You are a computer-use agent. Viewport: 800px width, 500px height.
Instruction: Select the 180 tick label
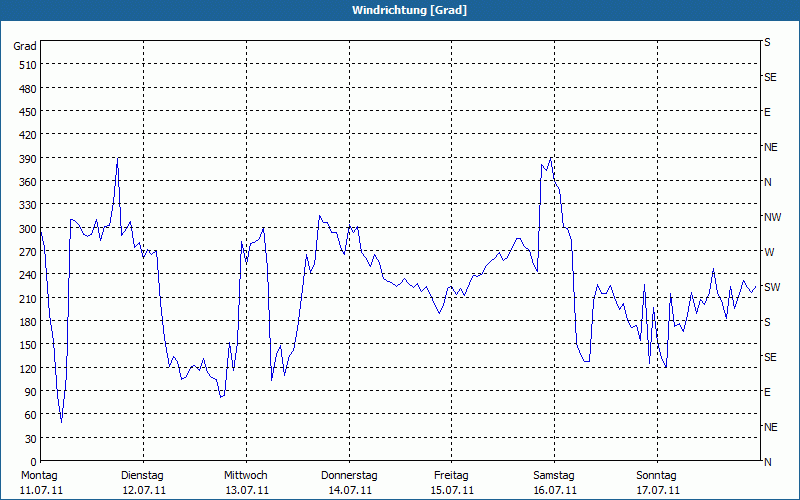coord(29,322)
